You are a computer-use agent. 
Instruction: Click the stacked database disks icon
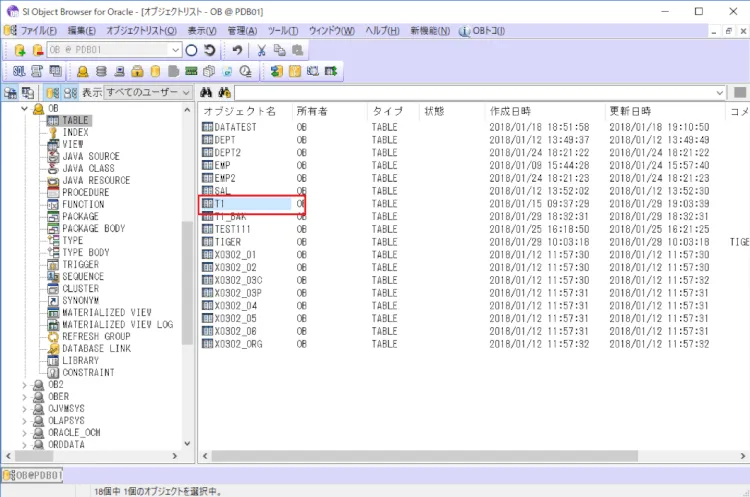(101, 71)
